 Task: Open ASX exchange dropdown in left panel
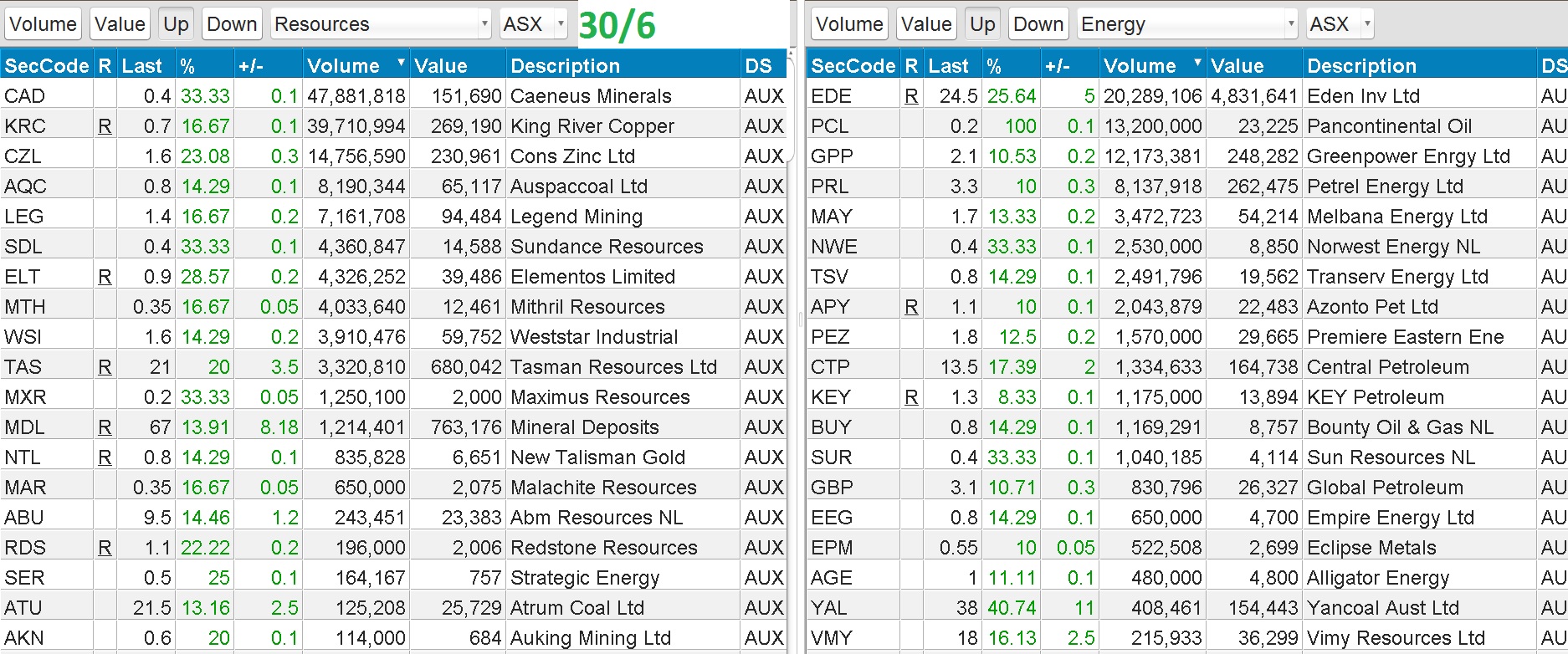click(x=533, y=24)
